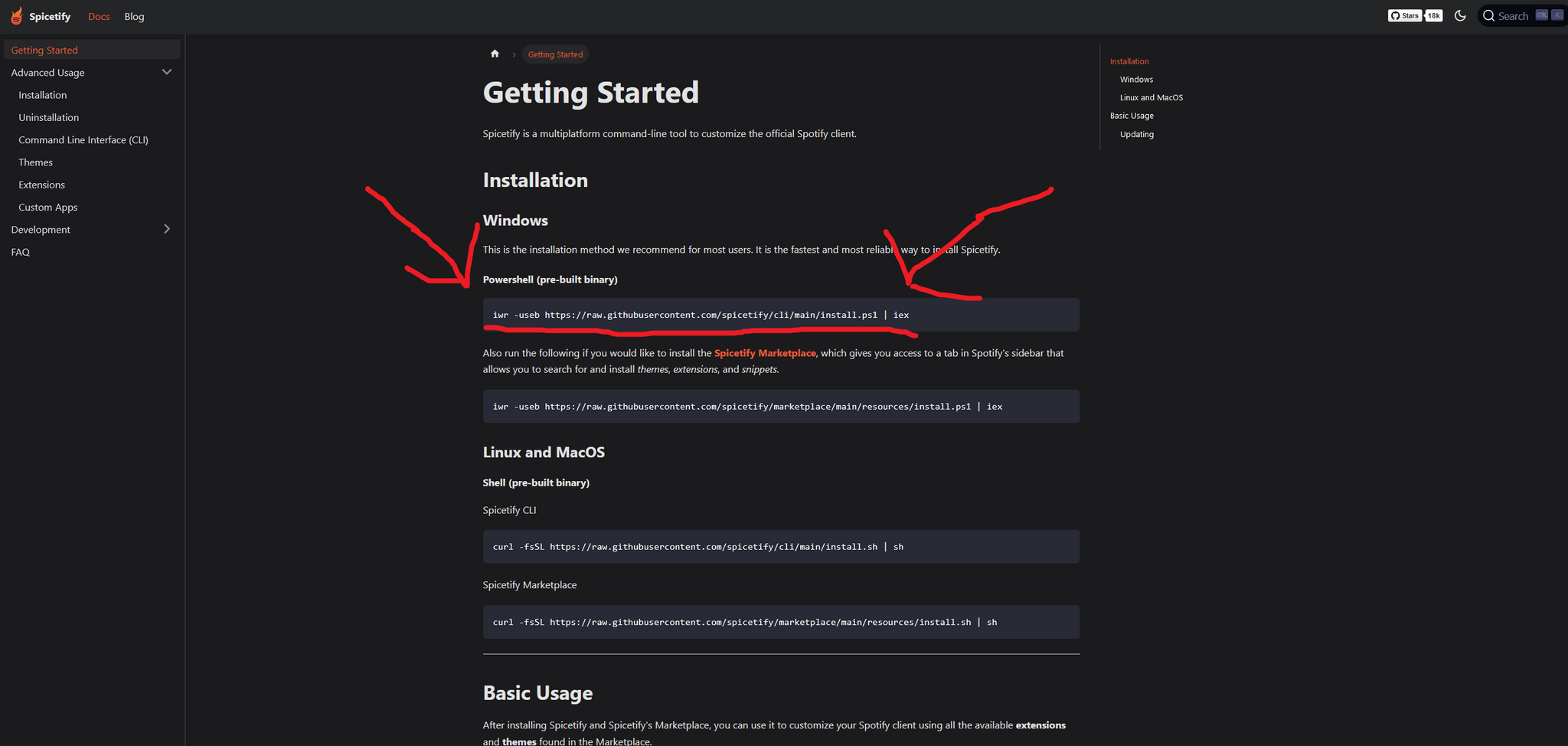Open the Installation sidebar page
Screen dimensions: 1568x746
click(x=43, y=95)
